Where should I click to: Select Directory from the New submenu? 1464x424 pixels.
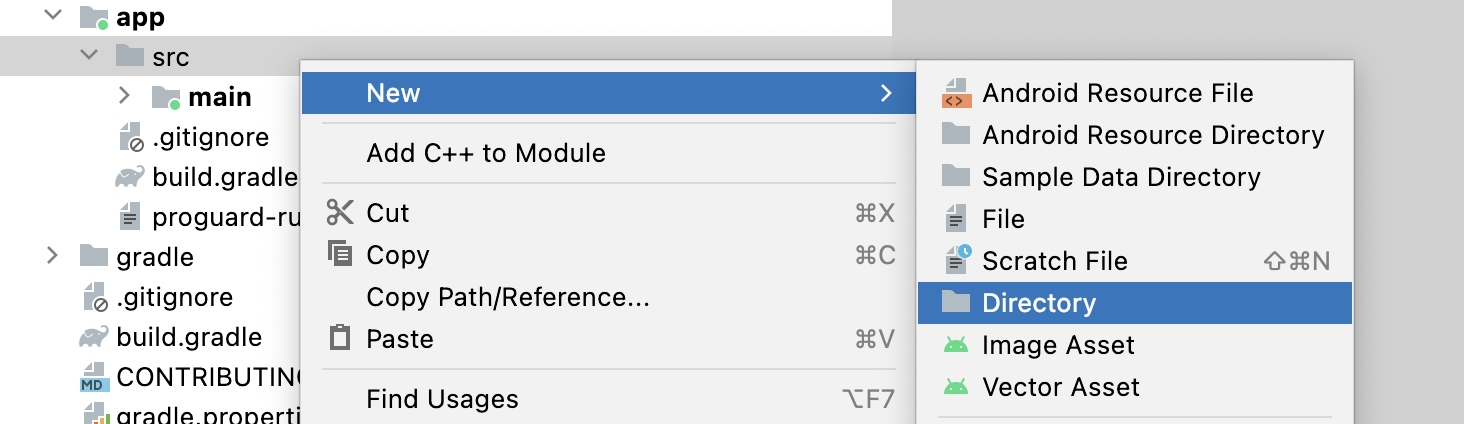pyautogui.click(x=1039, y=303)
